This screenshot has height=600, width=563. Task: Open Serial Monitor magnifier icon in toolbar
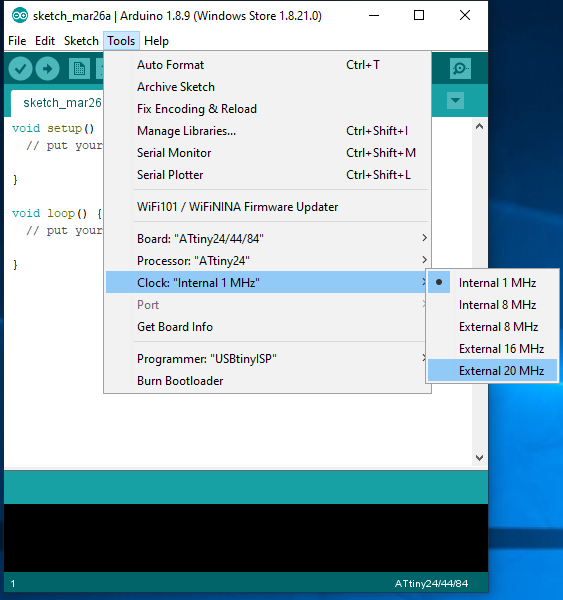[x=460, y=68]
